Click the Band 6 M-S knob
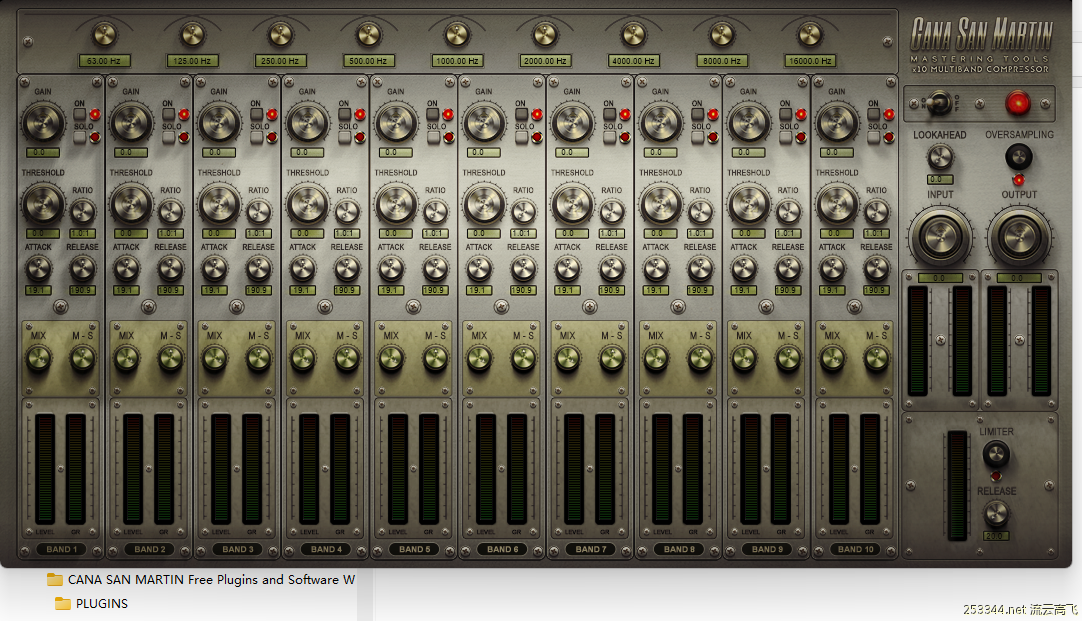This screenshot has height=621, width=1082. point(523,359)
